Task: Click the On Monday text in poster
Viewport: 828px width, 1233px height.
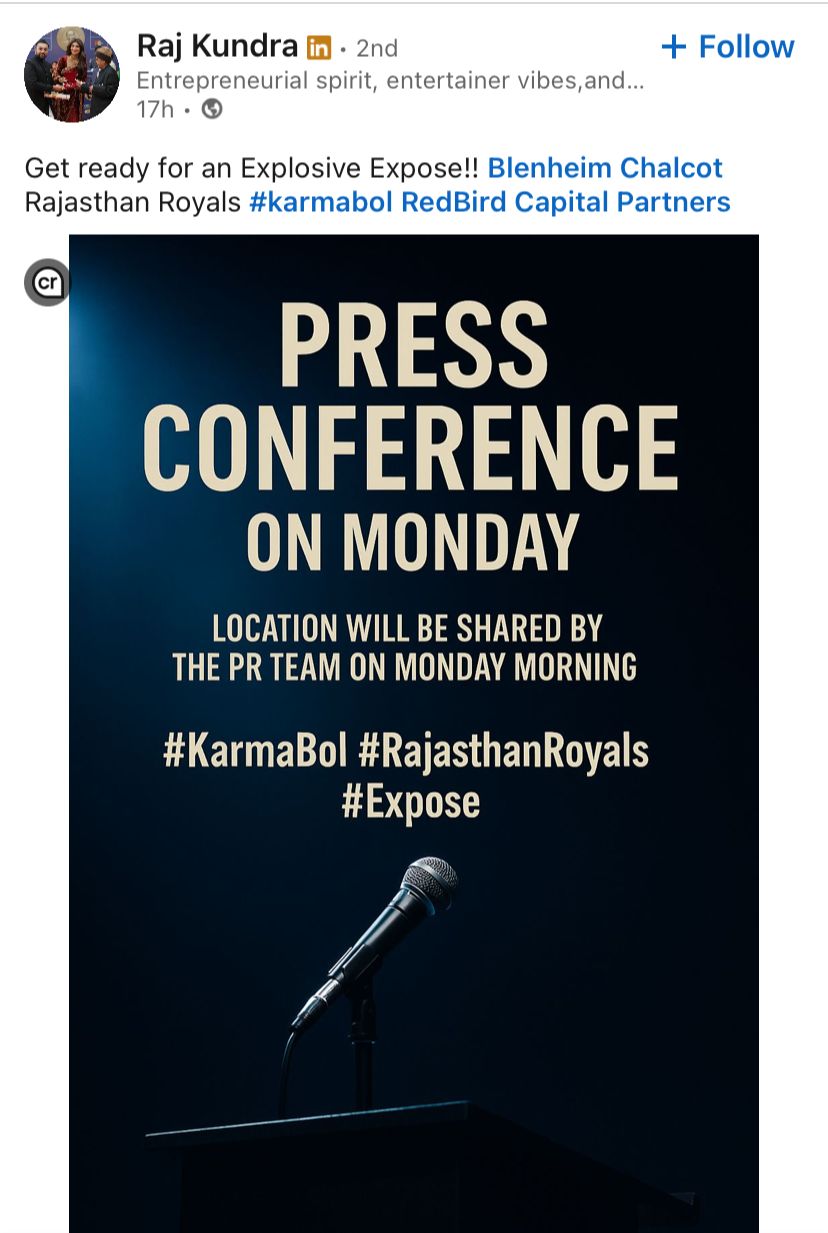Action: [x=412, y=542]
